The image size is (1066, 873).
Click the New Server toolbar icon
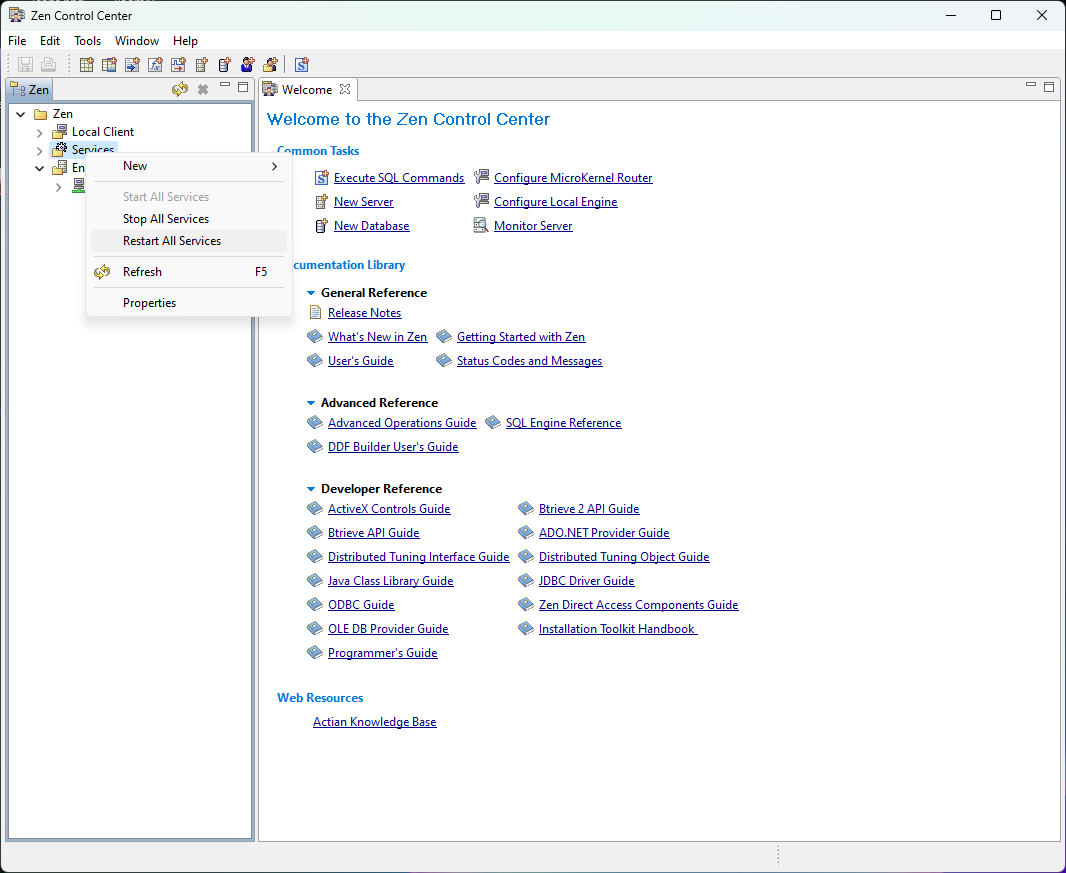point(202,65)
